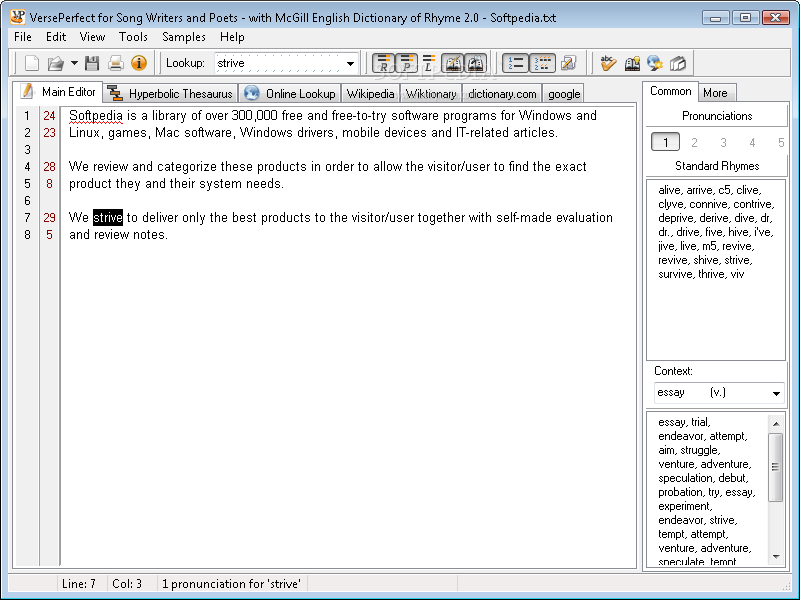This screenshot has height=600, width=800.
Task: Open the orange info icon
Action: (x=139, y=63)
